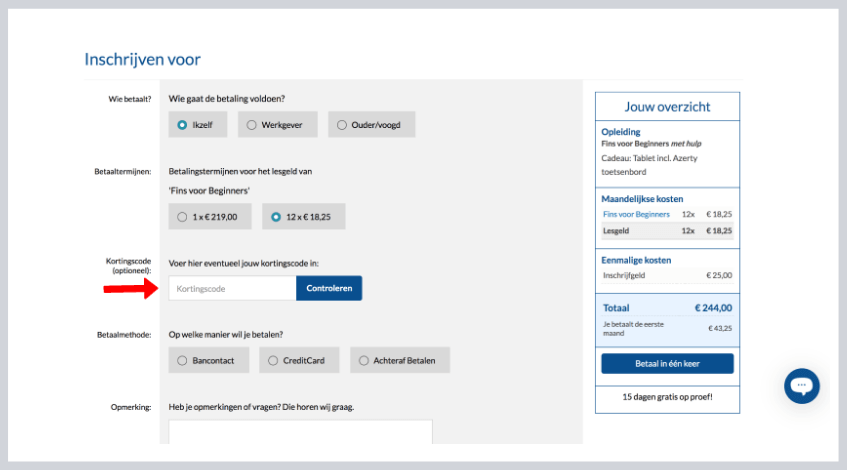
Task: Choose CreditCard as payment method
Action: point(298,360)
